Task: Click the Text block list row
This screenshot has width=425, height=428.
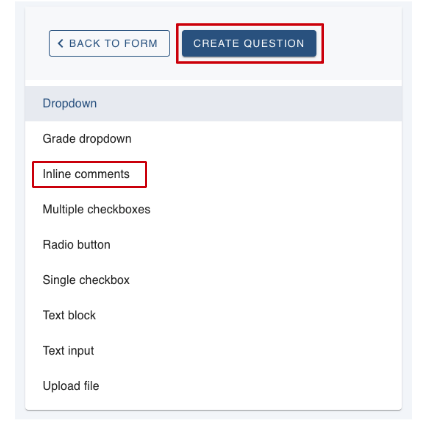Action: [x=213, y=315]
